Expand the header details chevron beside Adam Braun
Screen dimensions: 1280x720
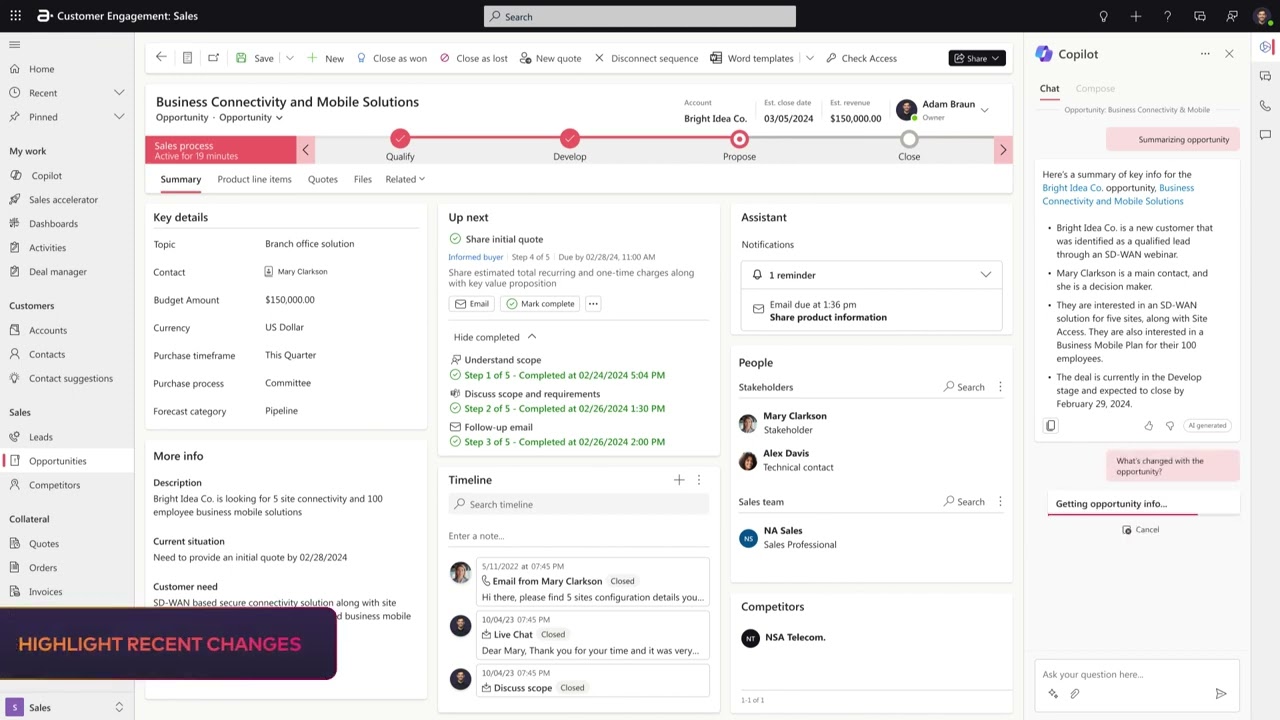click(x=984, y=110)
